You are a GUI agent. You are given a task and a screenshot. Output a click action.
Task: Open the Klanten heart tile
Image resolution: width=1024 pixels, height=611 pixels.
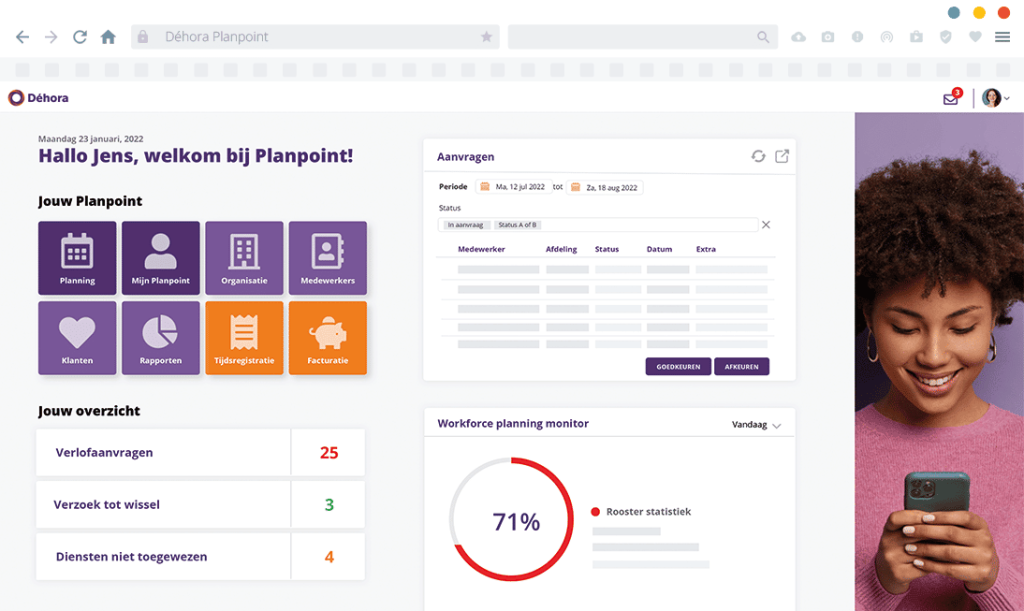tap(77, 338)
